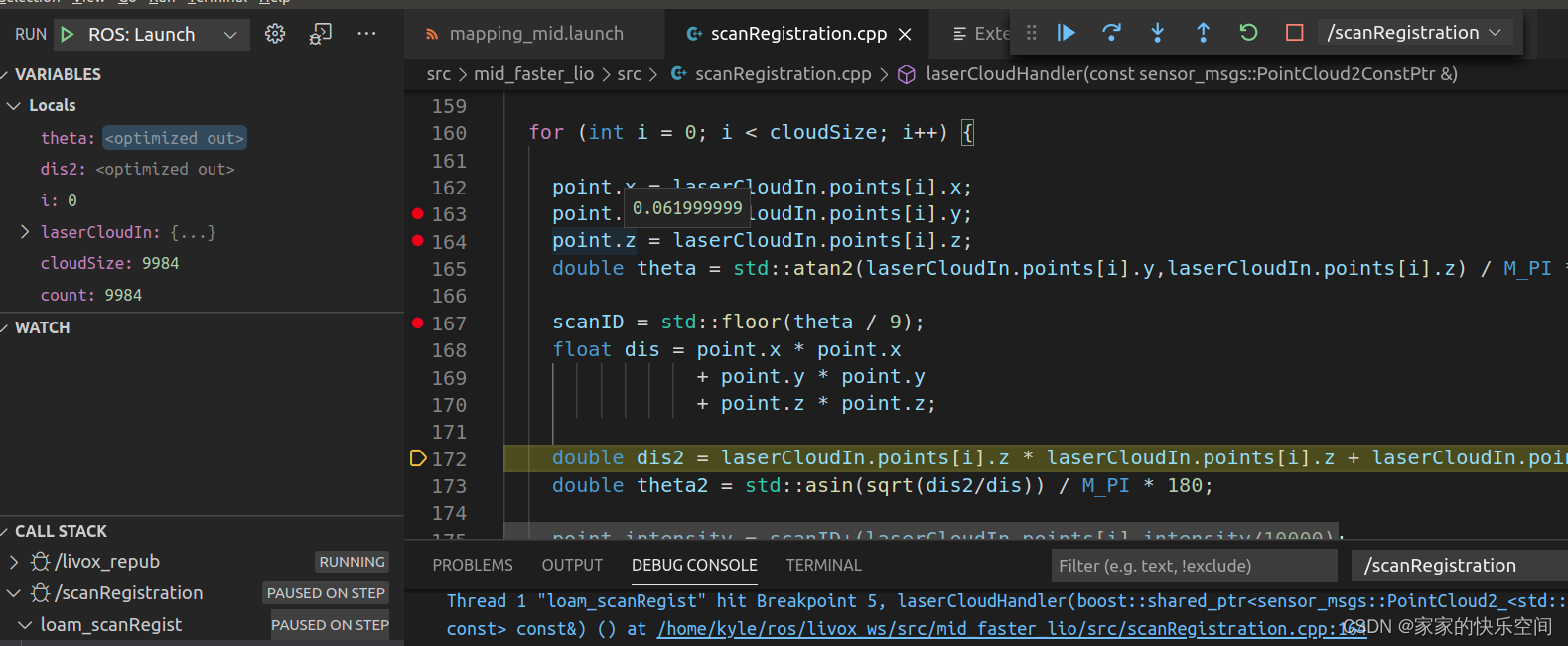Image resolution: width=1568 pixels, height=646 pixels.
Task: Stop debugging with the red square
Action: coord(1295,33)
